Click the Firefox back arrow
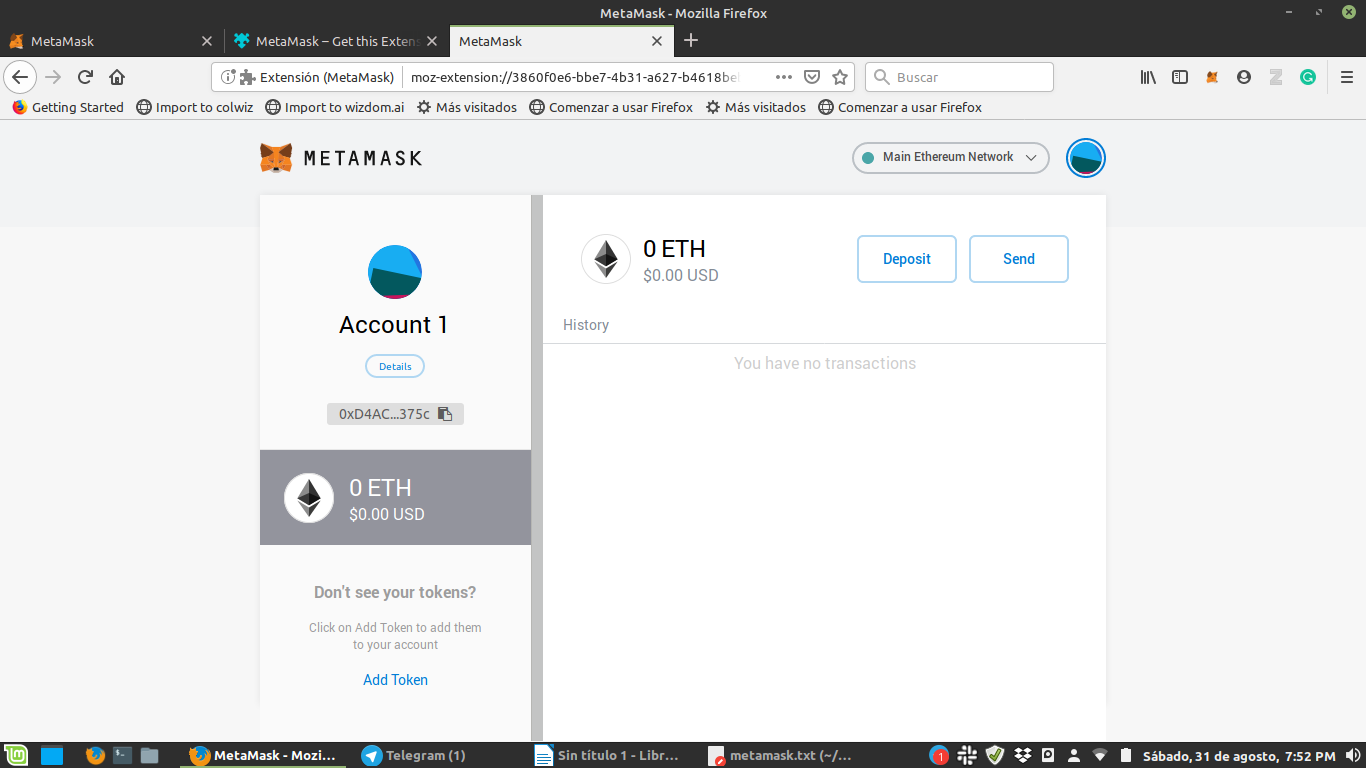This screenshot has width=1366, height=768. point(20,77)
